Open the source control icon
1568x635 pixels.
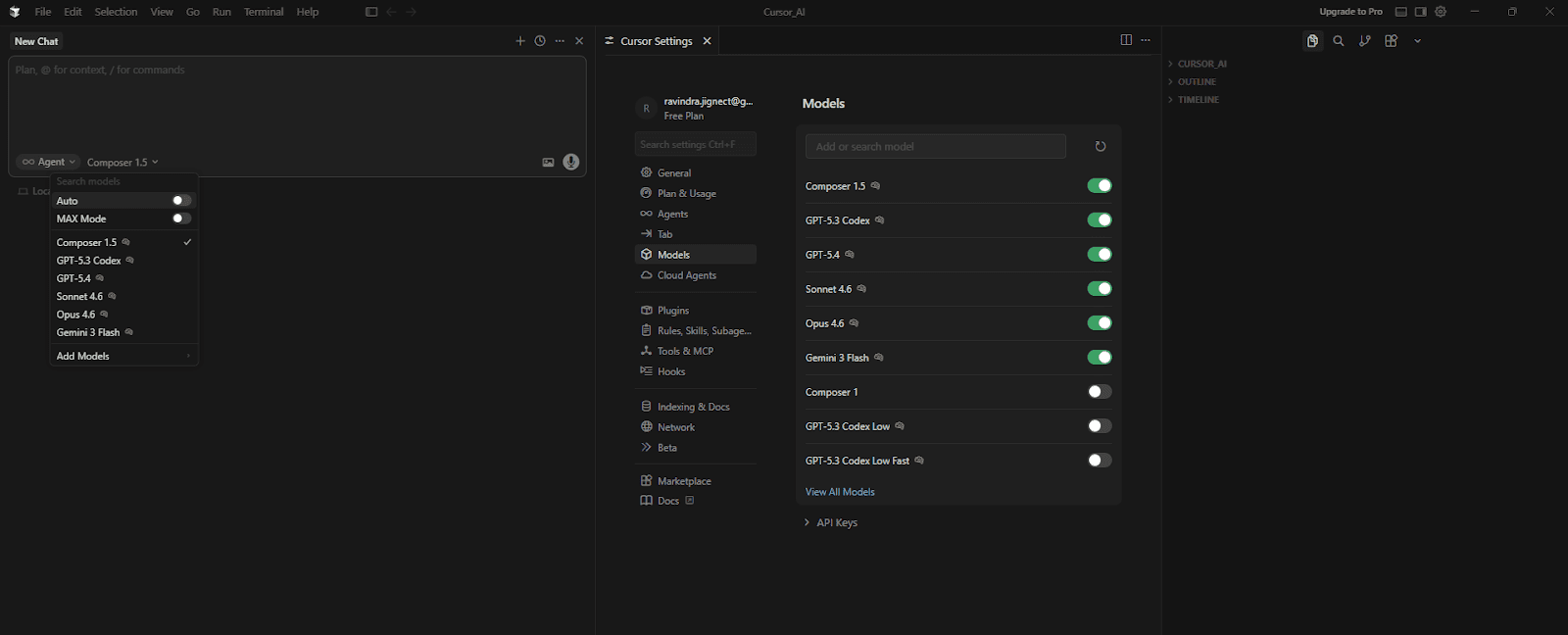1365,41
